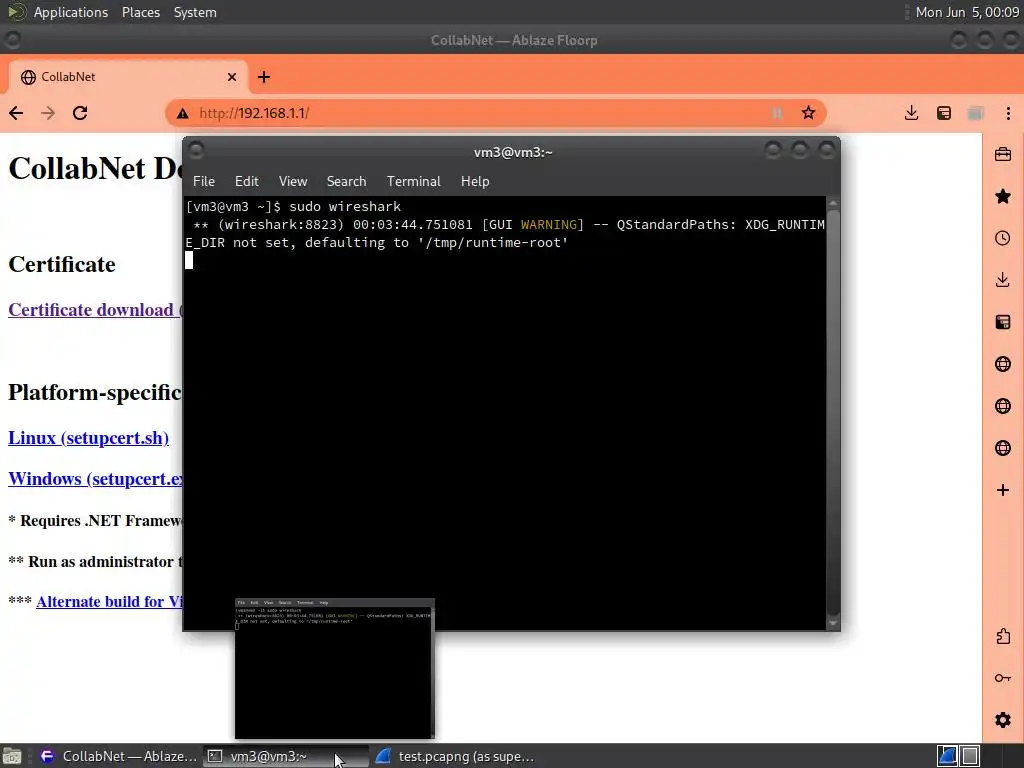Click the Certificate download link
Screen dimensions: 1024x768
pyautogui.click(x=95, y=310)
